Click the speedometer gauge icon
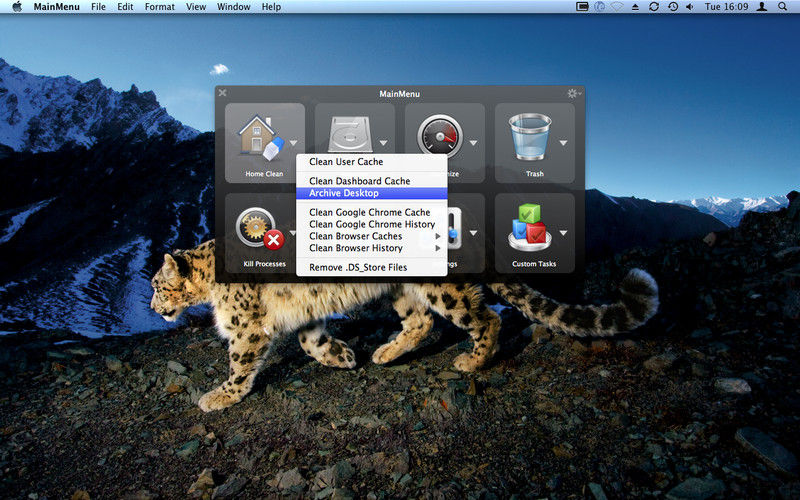 tap(439, 136)
